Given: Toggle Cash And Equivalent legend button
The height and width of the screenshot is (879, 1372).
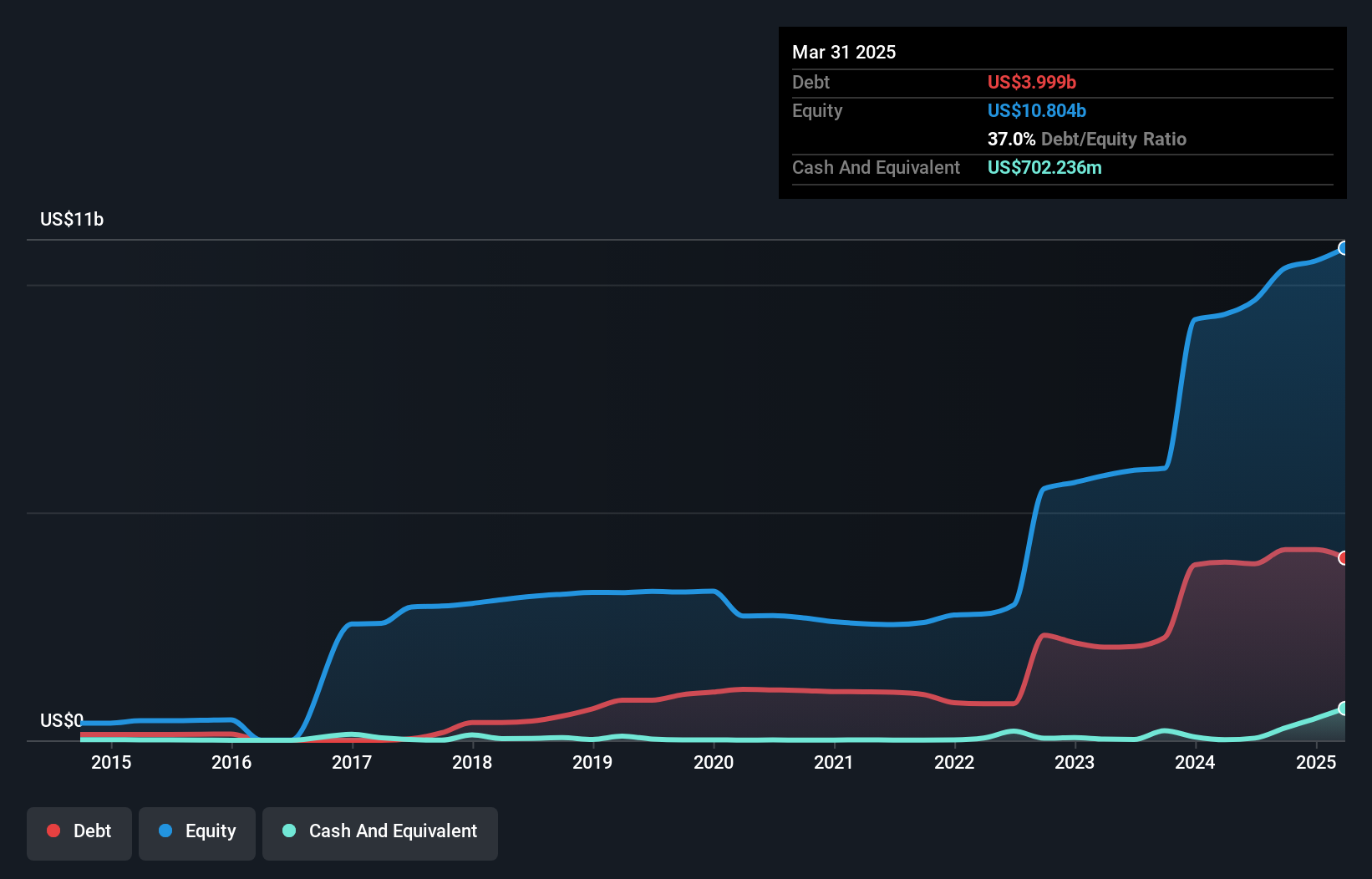Looking at the screenshot, I should [380, 833].
